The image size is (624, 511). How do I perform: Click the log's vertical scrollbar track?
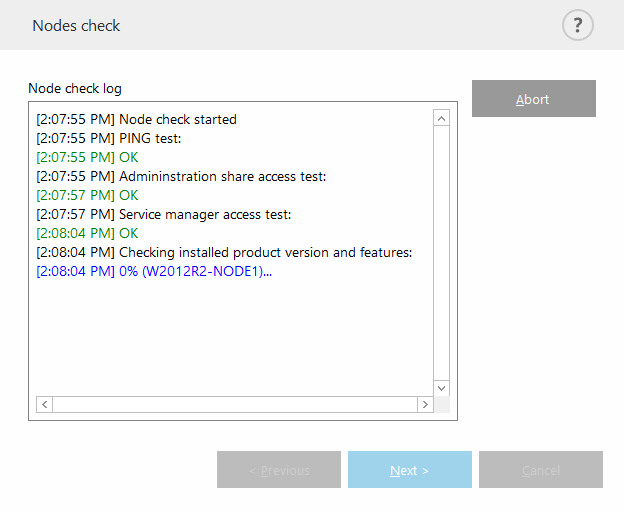pos(441,250)
